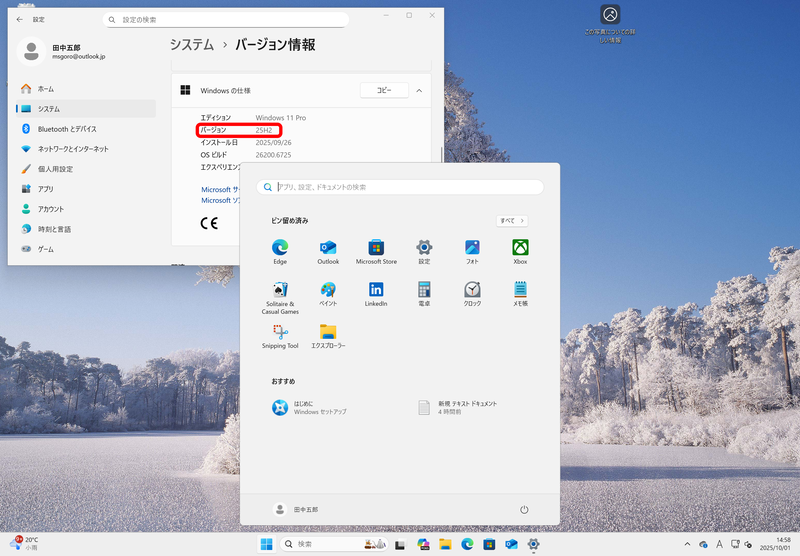The height and width of the screenshot is (556, 800).
Task: Click the power icon in Start menu
Action: tap(524, 510)
